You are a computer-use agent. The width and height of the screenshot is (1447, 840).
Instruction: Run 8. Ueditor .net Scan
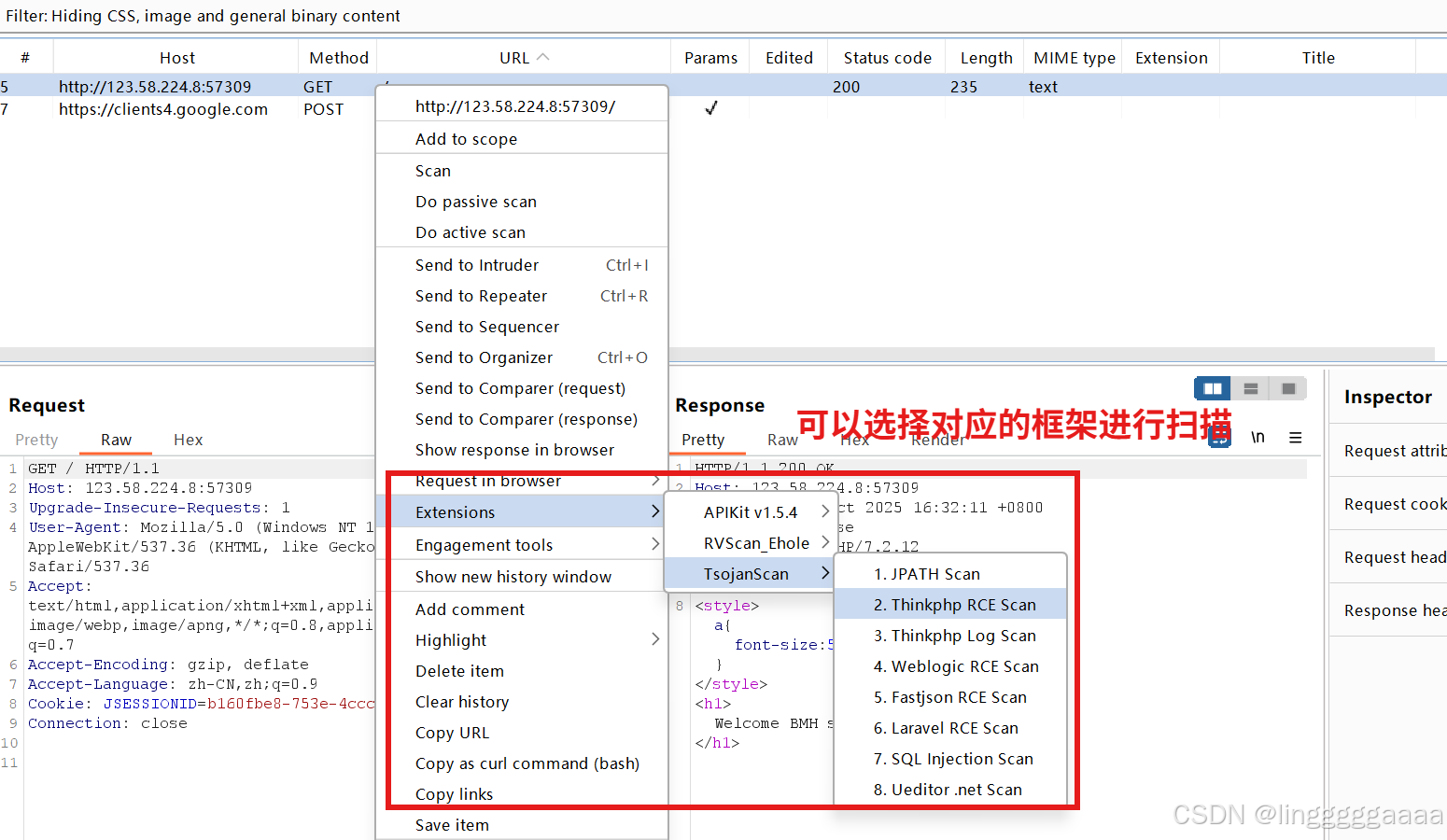pyautogui.click(x=949, y=790)
